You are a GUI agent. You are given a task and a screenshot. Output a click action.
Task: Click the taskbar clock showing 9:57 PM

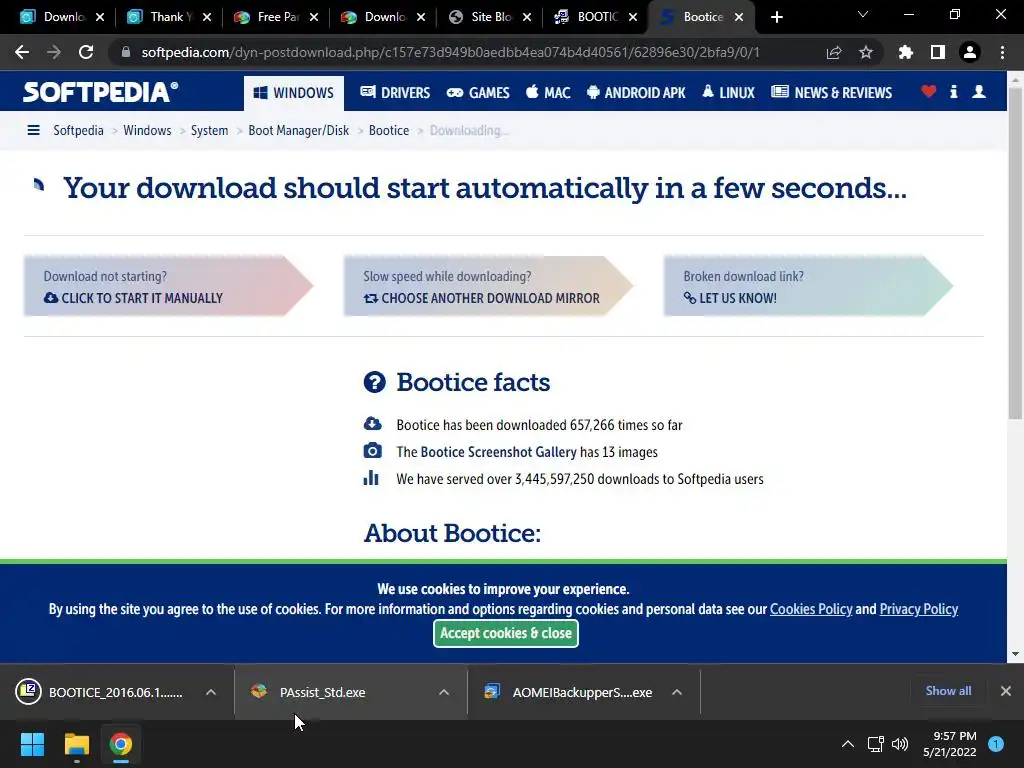point(950,744)
